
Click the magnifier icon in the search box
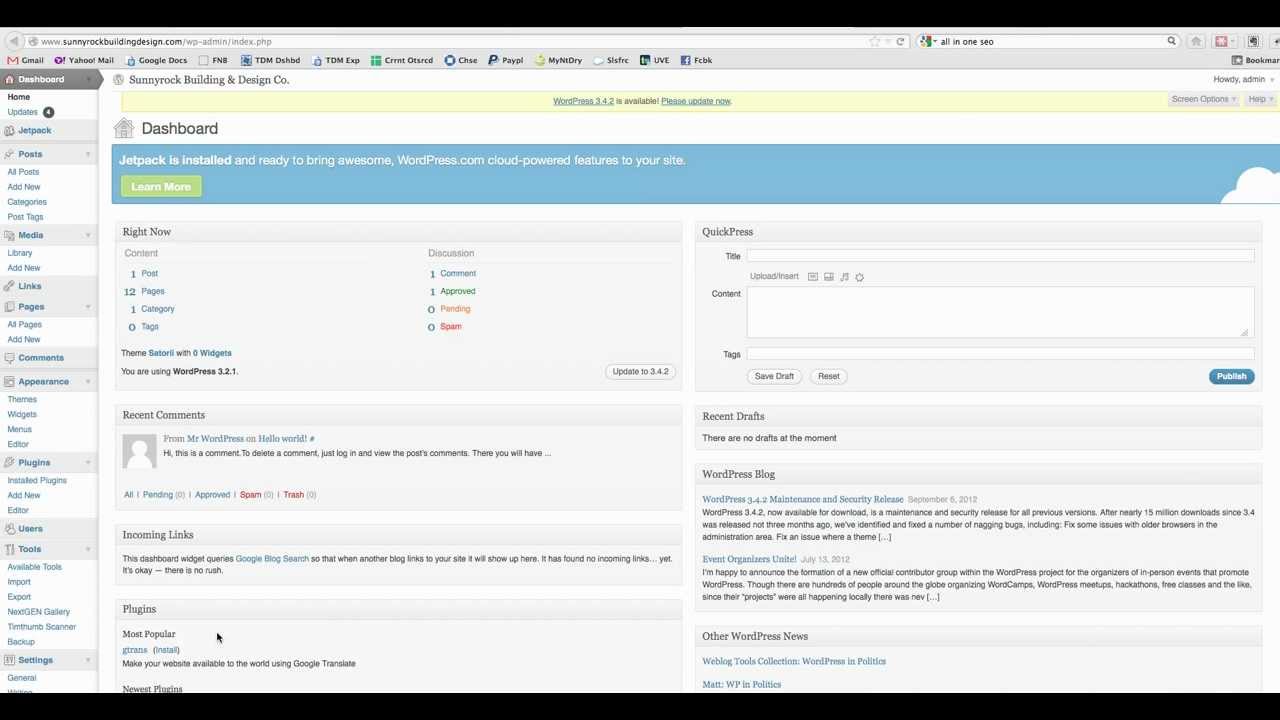(1171, 41)
